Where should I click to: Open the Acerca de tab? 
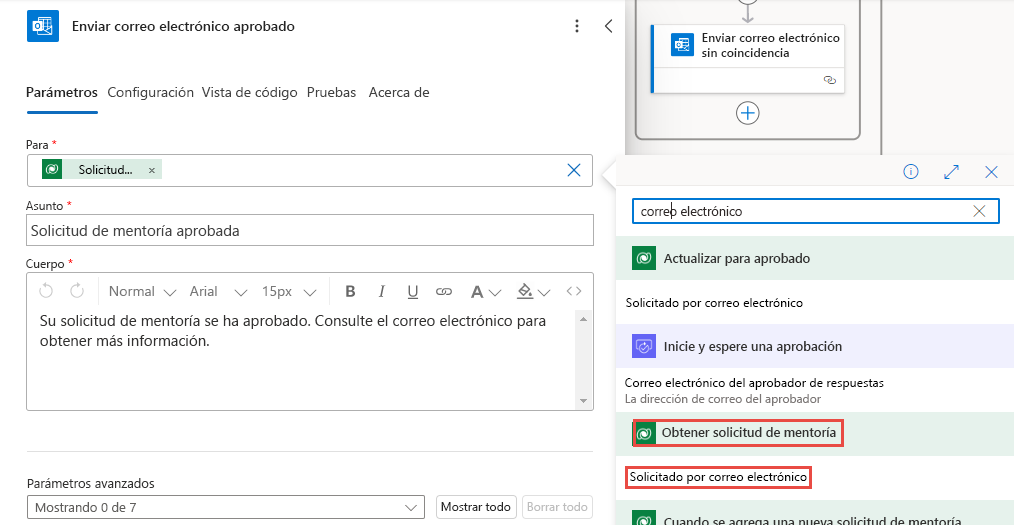click(399, 92)
